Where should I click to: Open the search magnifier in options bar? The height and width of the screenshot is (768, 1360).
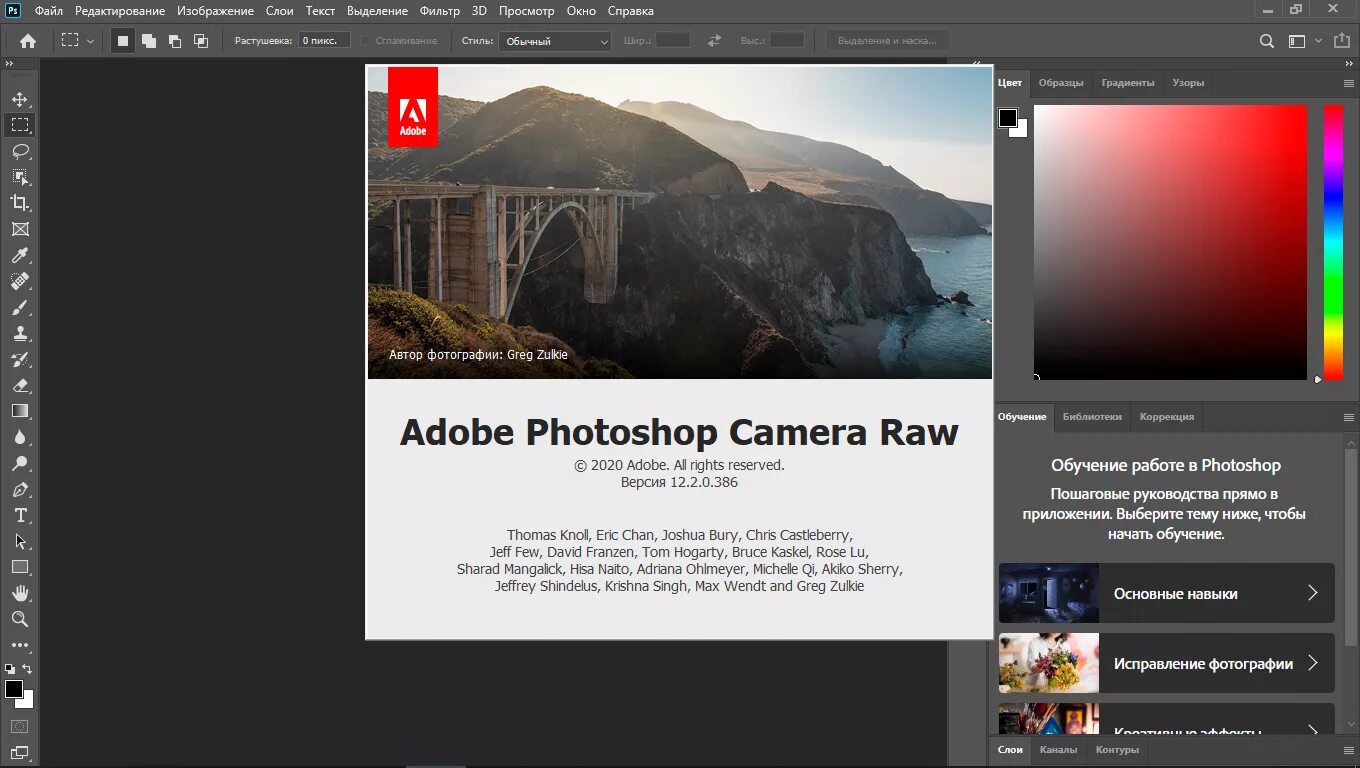[1267, 41]
